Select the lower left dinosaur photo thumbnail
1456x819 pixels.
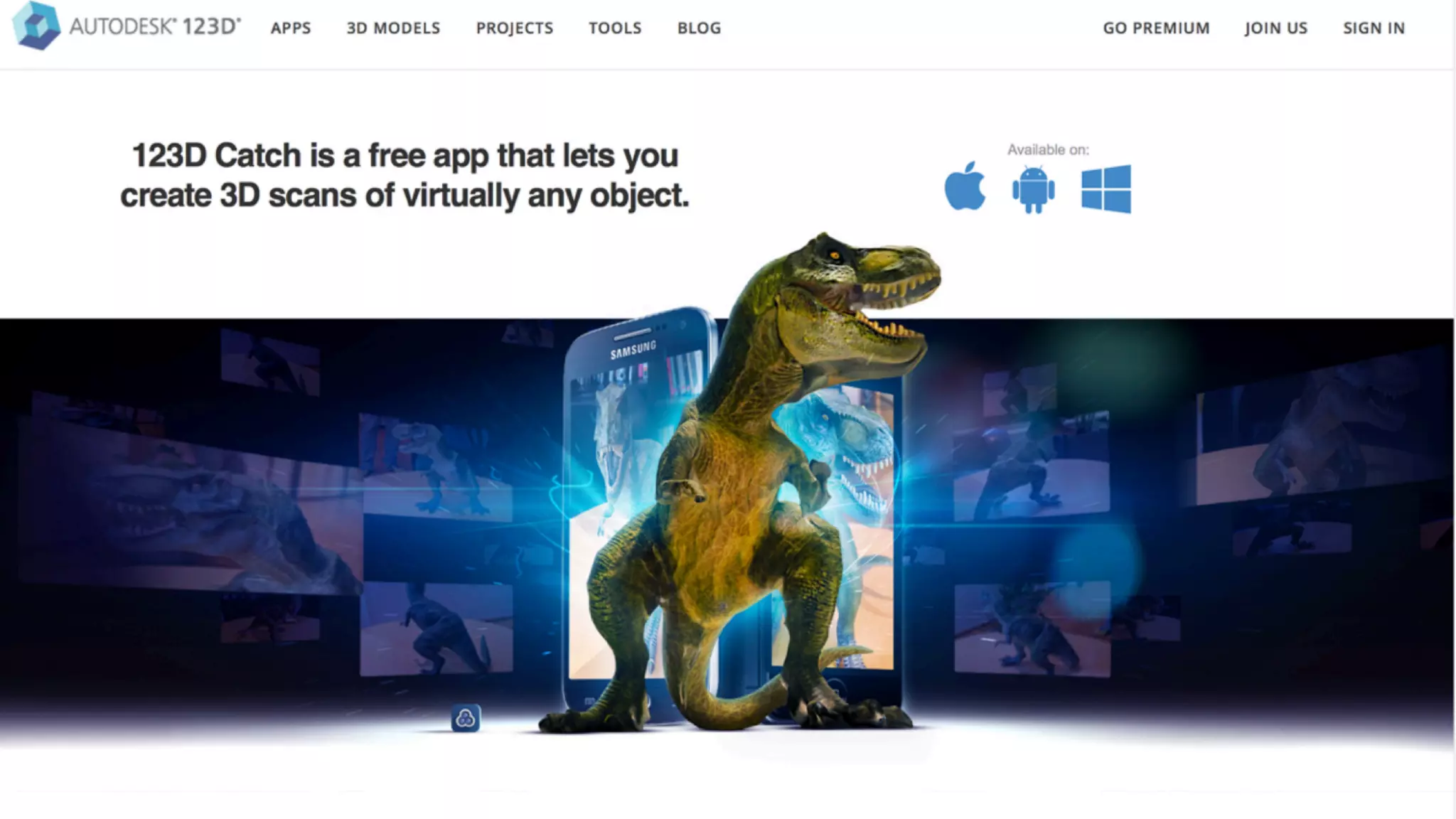click(x=436, y=628)
